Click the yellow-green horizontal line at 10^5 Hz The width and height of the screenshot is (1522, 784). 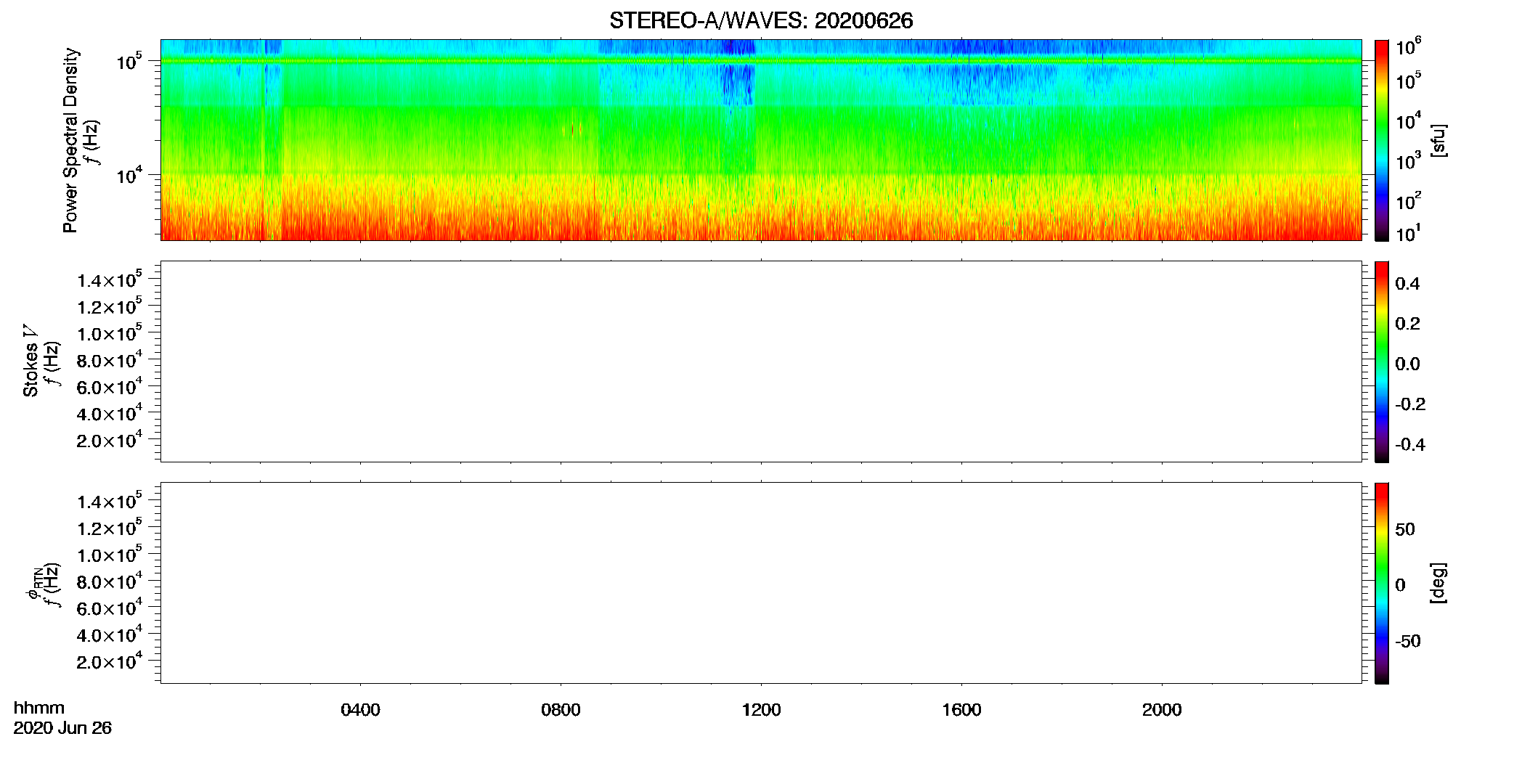761,61
